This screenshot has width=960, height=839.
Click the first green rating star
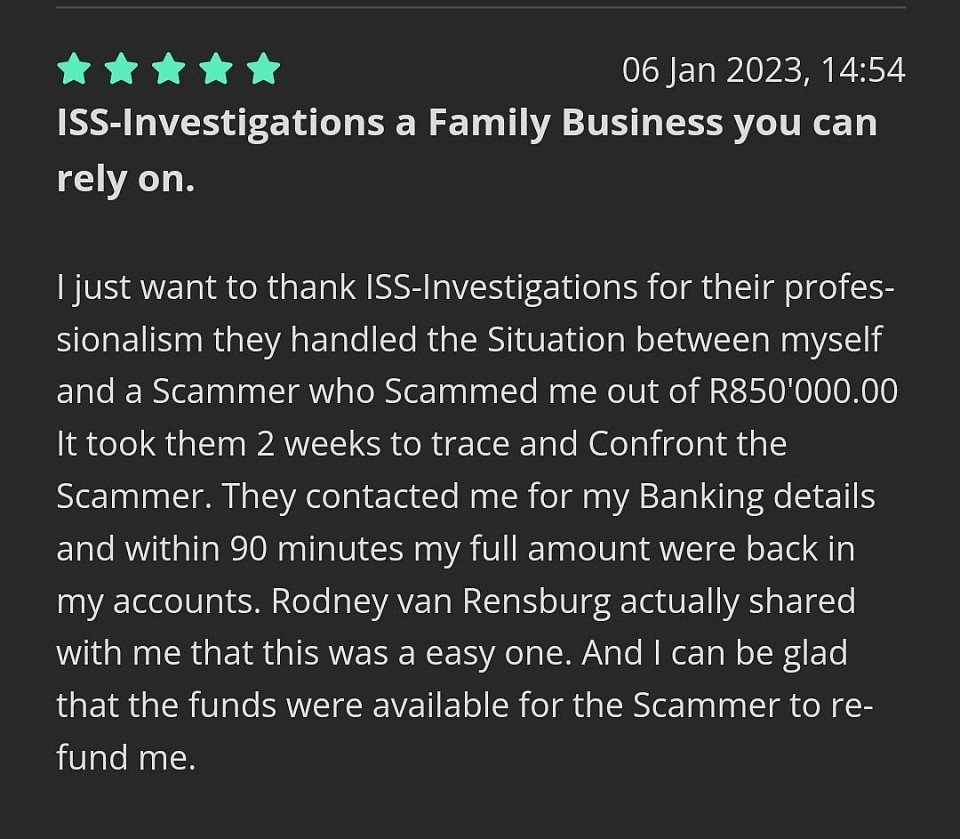click(x=73, y=68)
